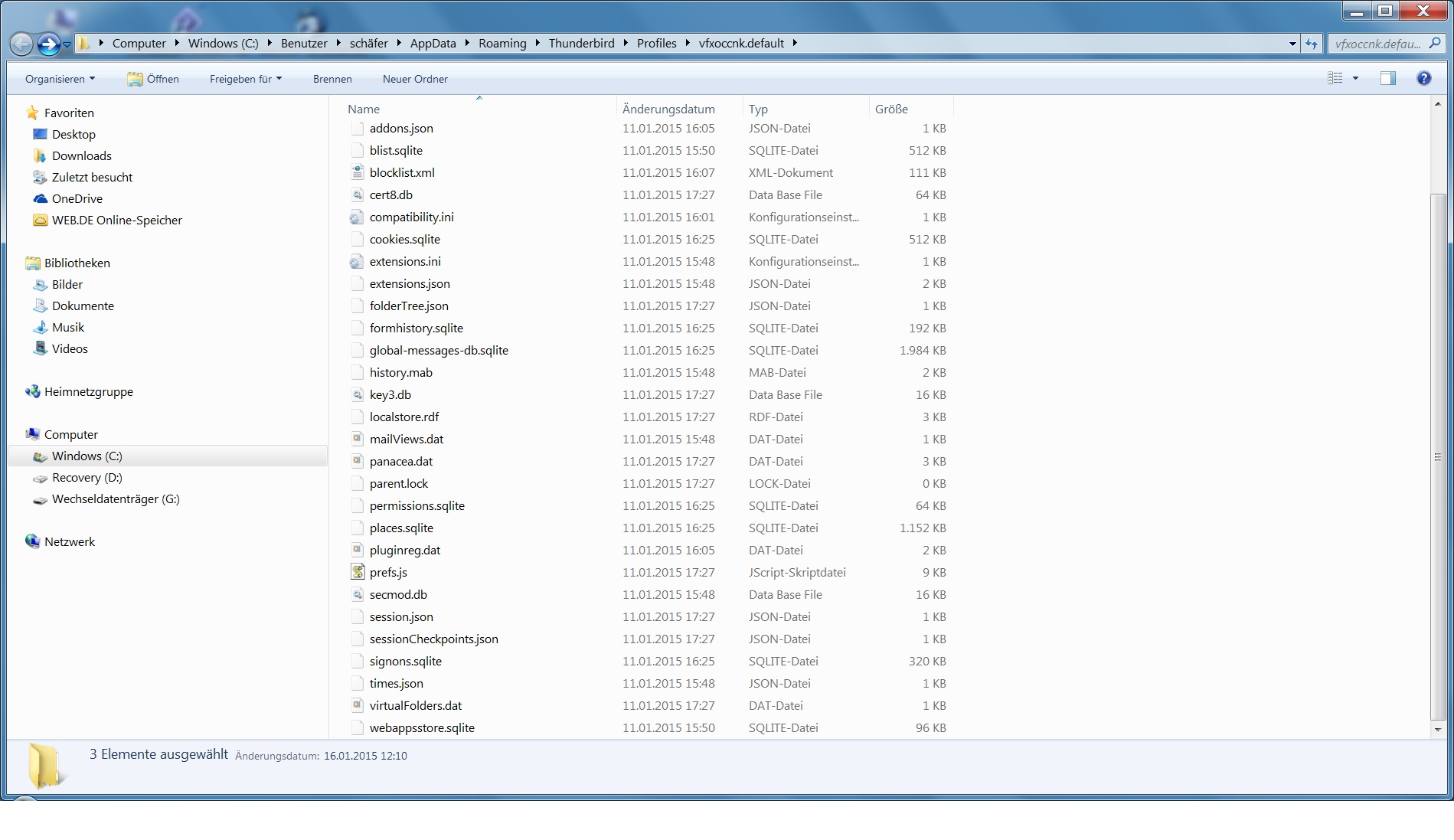This screenshot has width=1454, height=840.
Task: Expand the Profiles breadcrumb arrow
Action: pos(688,43)
